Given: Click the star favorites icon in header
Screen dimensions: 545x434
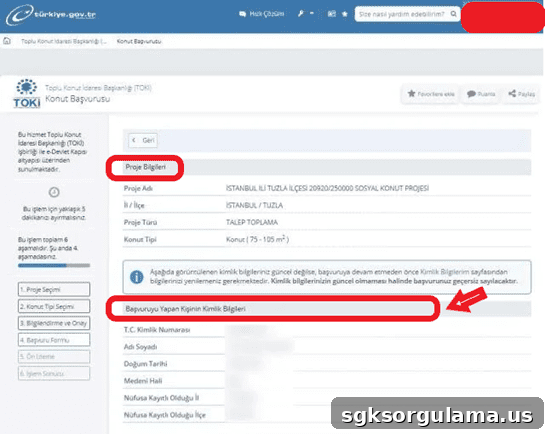Looking at the screenshot, I should (x=345, y=14).
